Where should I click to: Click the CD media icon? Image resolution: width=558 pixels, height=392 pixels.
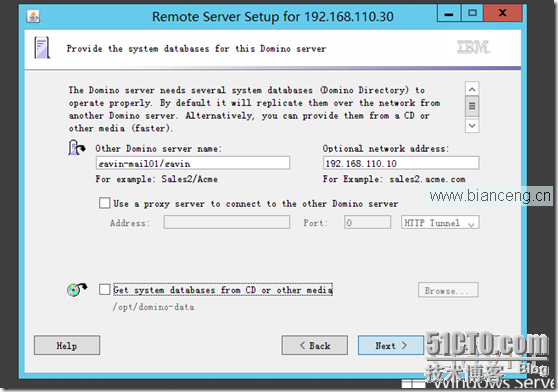click(x=77, y=289)
